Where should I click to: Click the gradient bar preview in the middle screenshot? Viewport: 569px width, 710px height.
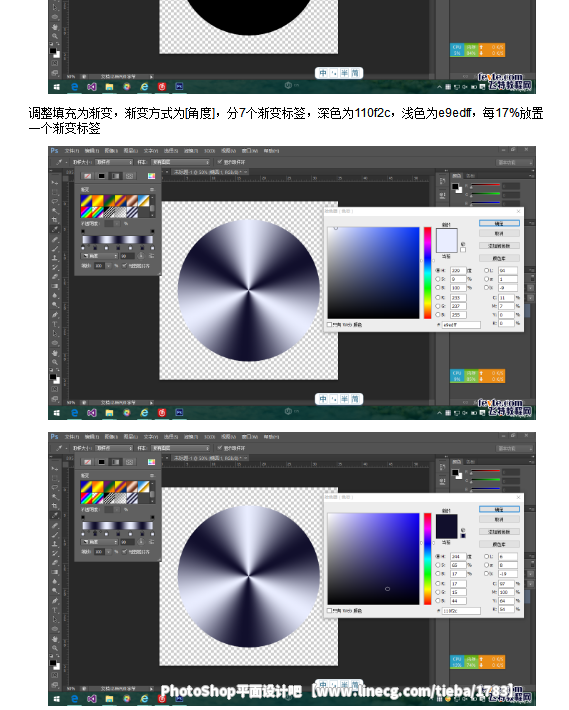118,240
